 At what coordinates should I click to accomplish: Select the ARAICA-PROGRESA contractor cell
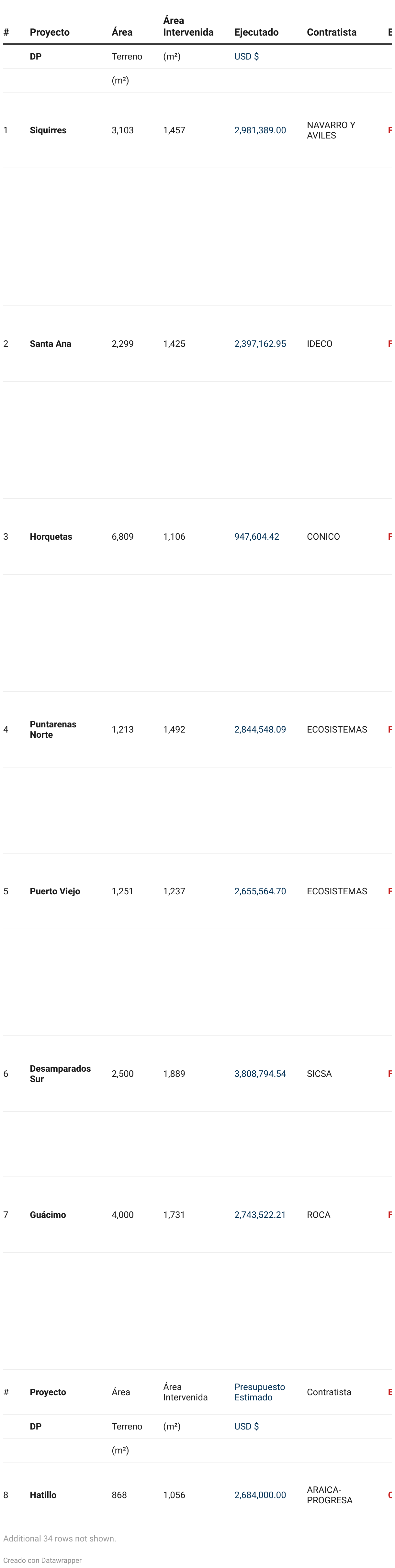point(329,1494)
